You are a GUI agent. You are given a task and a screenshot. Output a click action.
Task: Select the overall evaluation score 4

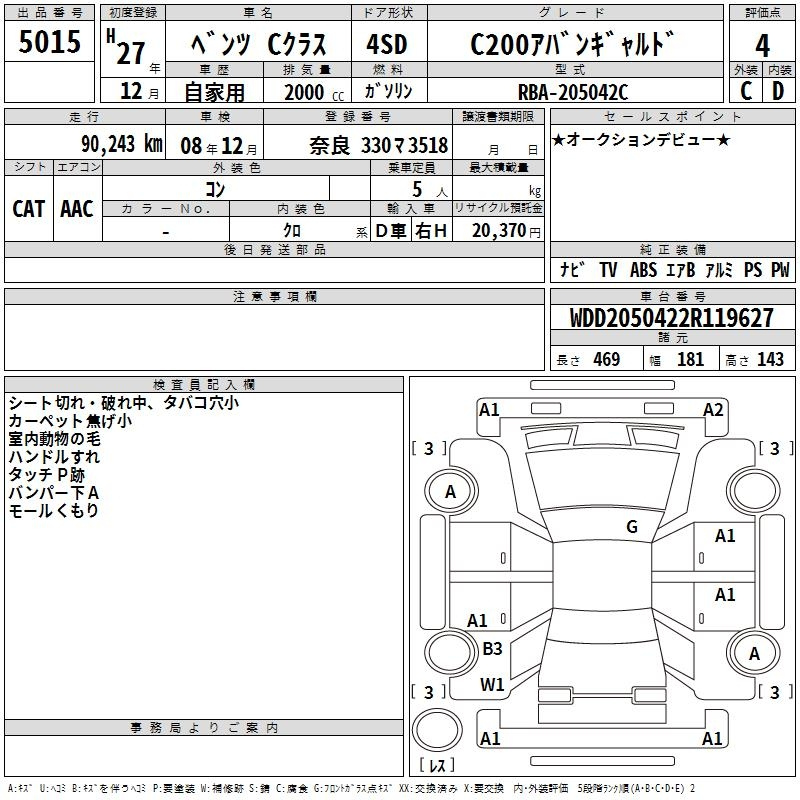coord(762,44)
